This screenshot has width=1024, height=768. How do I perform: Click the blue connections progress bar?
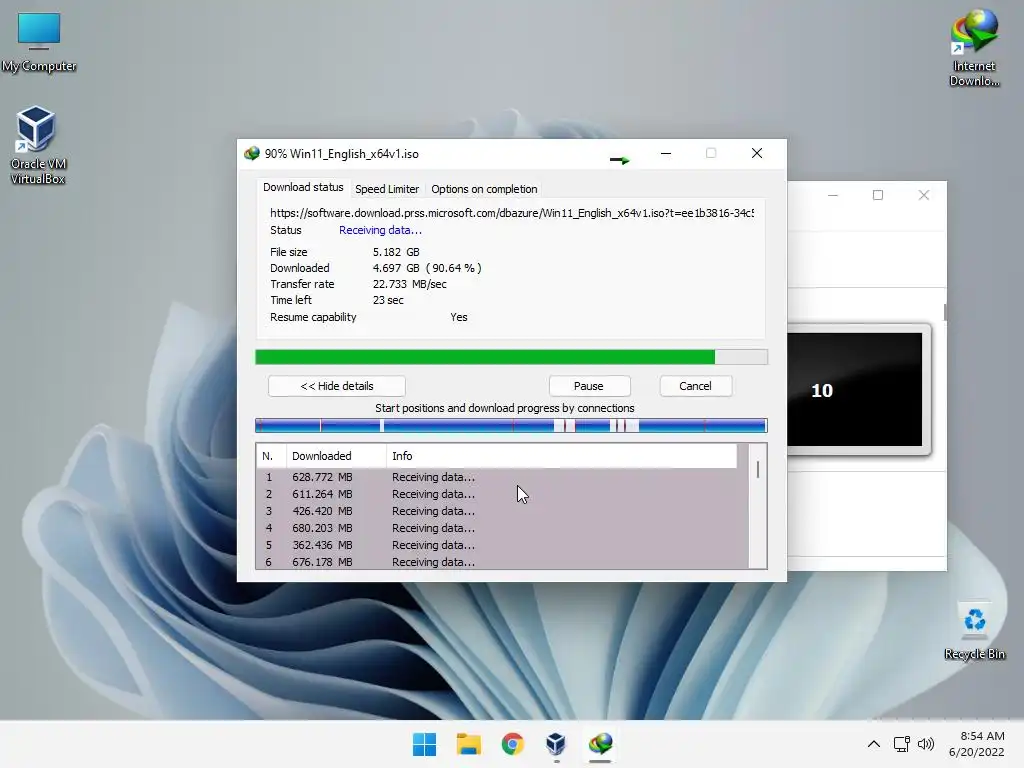(511, 426)
